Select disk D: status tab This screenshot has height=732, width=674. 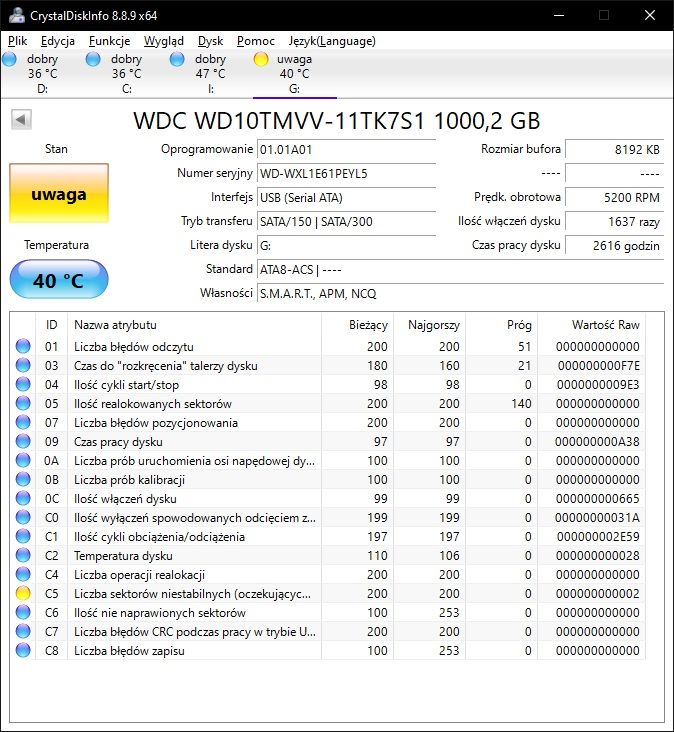pos(42,74)
